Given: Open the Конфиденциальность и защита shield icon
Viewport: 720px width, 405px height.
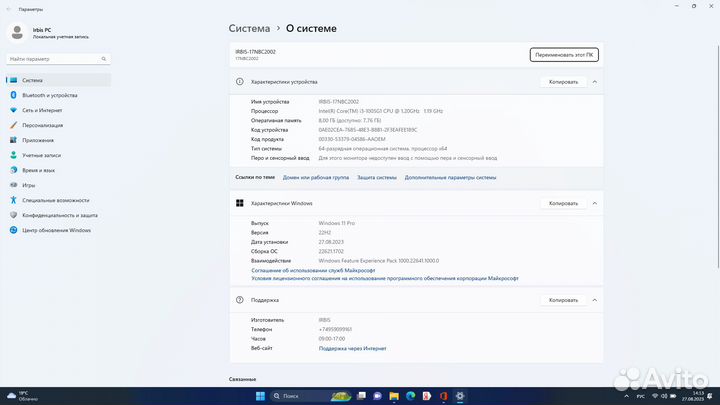Looking at the screenshot, I should point(13,215).
